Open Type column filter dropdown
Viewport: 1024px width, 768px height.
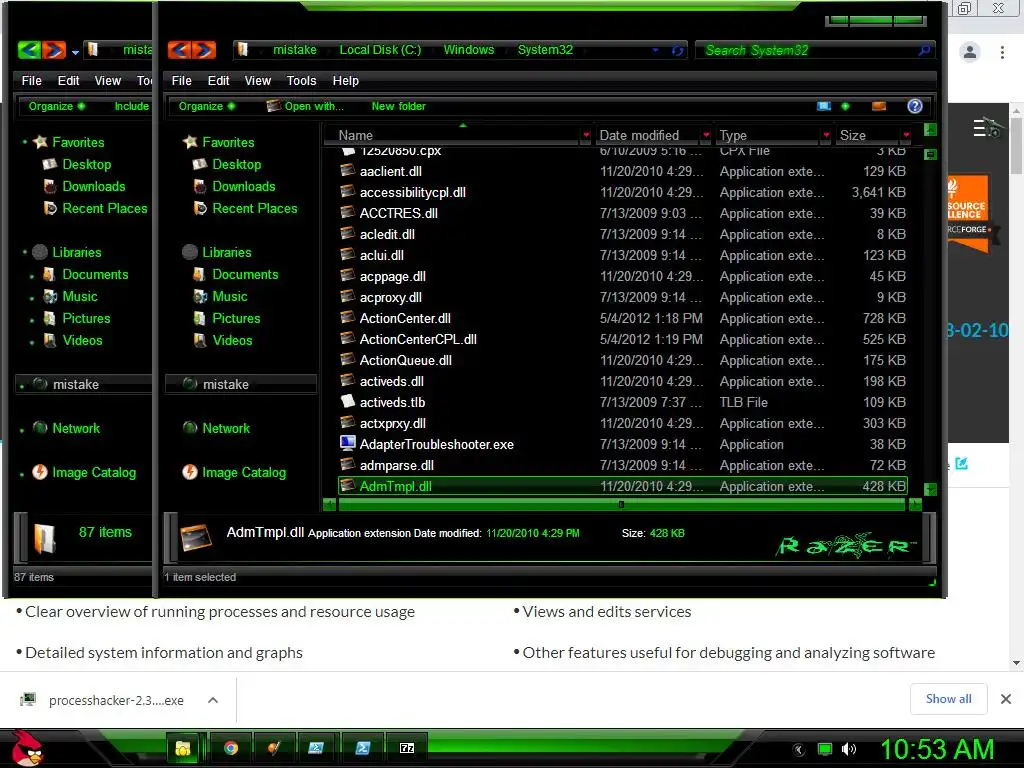click(826, 135)
